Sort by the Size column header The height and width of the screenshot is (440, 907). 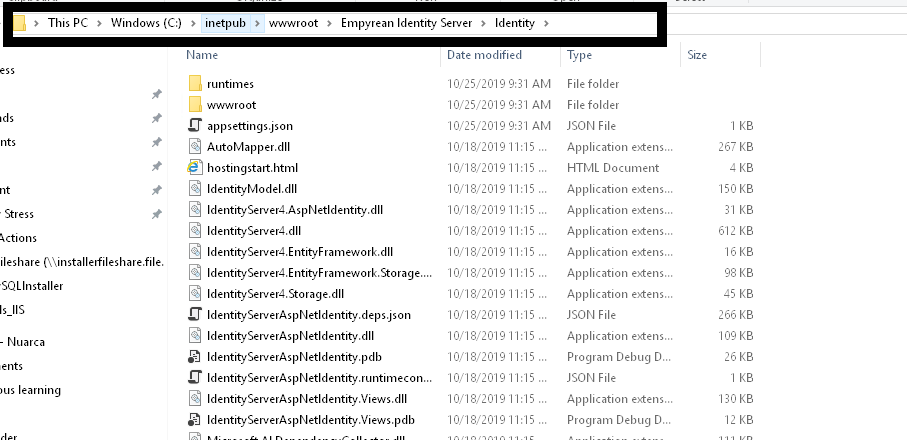click(696, 55)
